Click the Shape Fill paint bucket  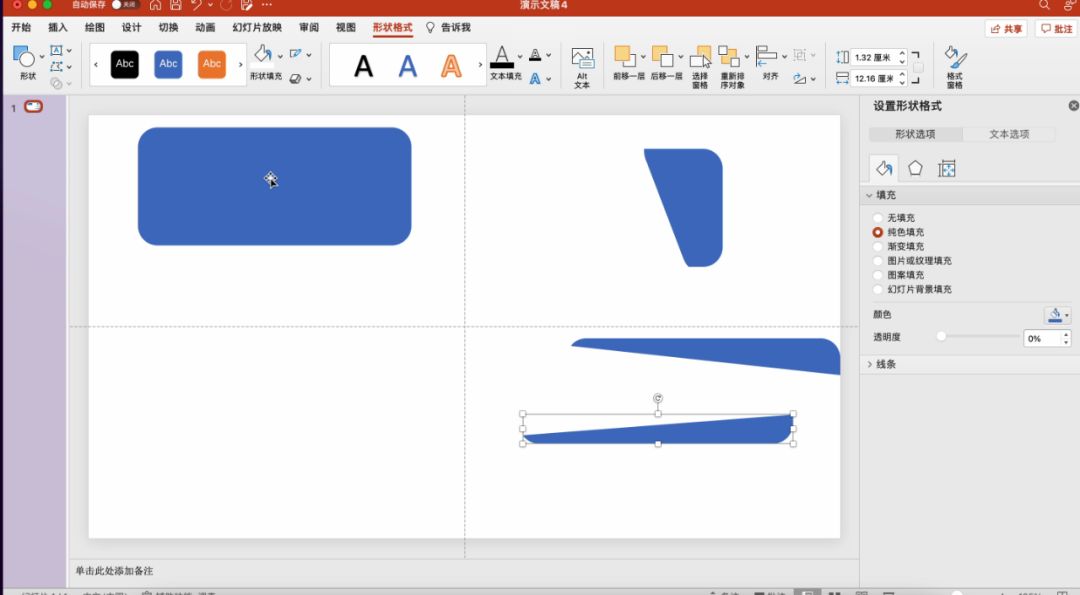[262, 54]
